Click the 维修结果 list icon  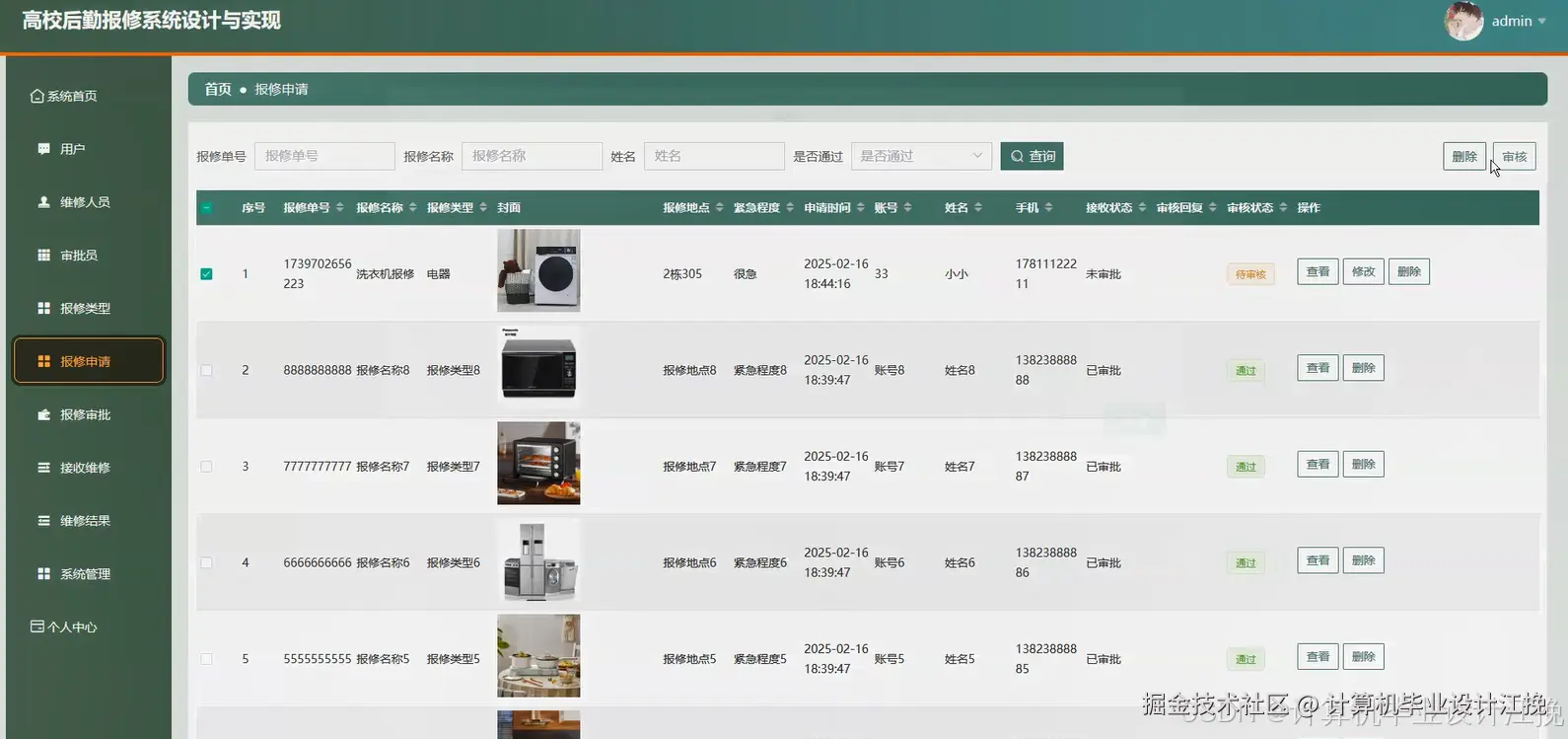coord(43,521)
